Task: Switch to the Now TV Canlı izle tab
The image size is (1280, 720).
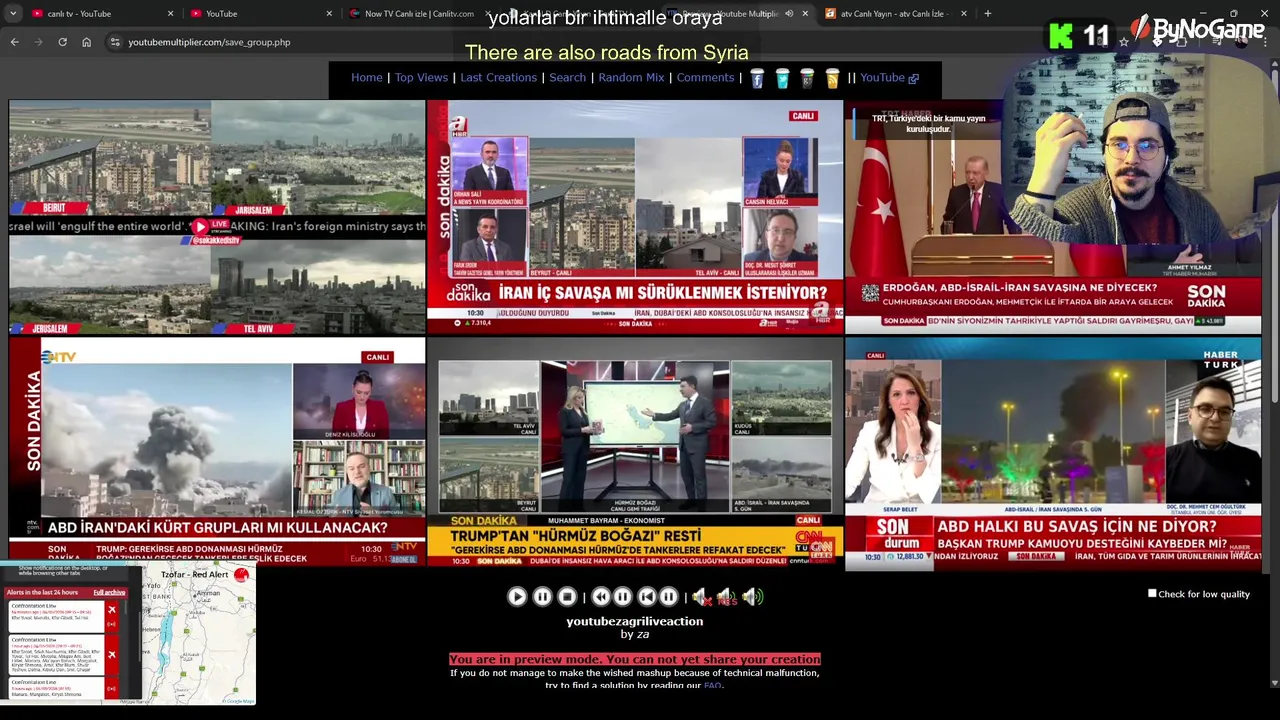Action: (x=418, y=14)
